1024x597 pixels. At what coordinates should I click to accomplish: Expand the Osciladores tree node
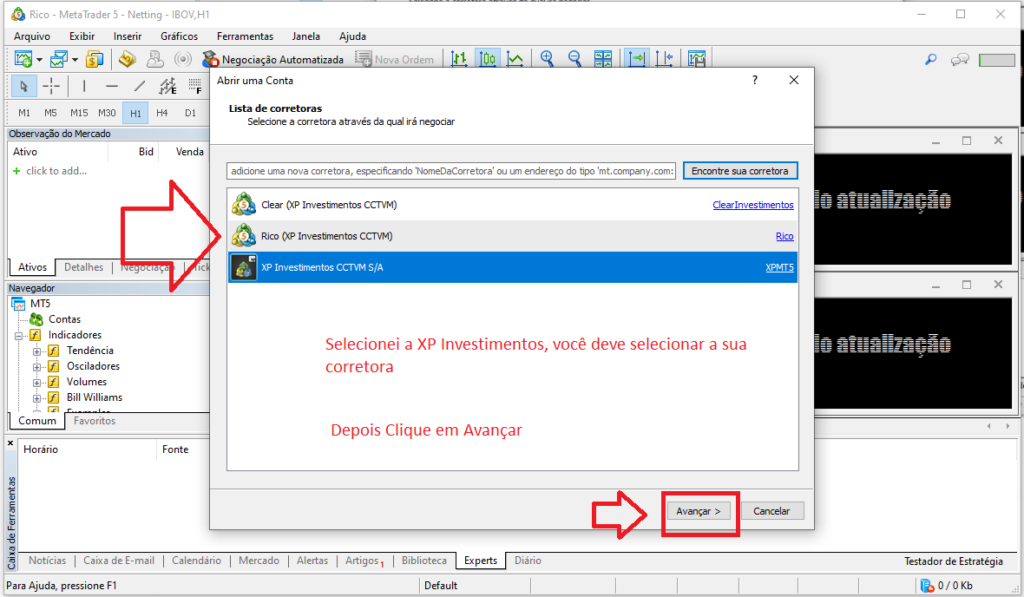[37, 366]
